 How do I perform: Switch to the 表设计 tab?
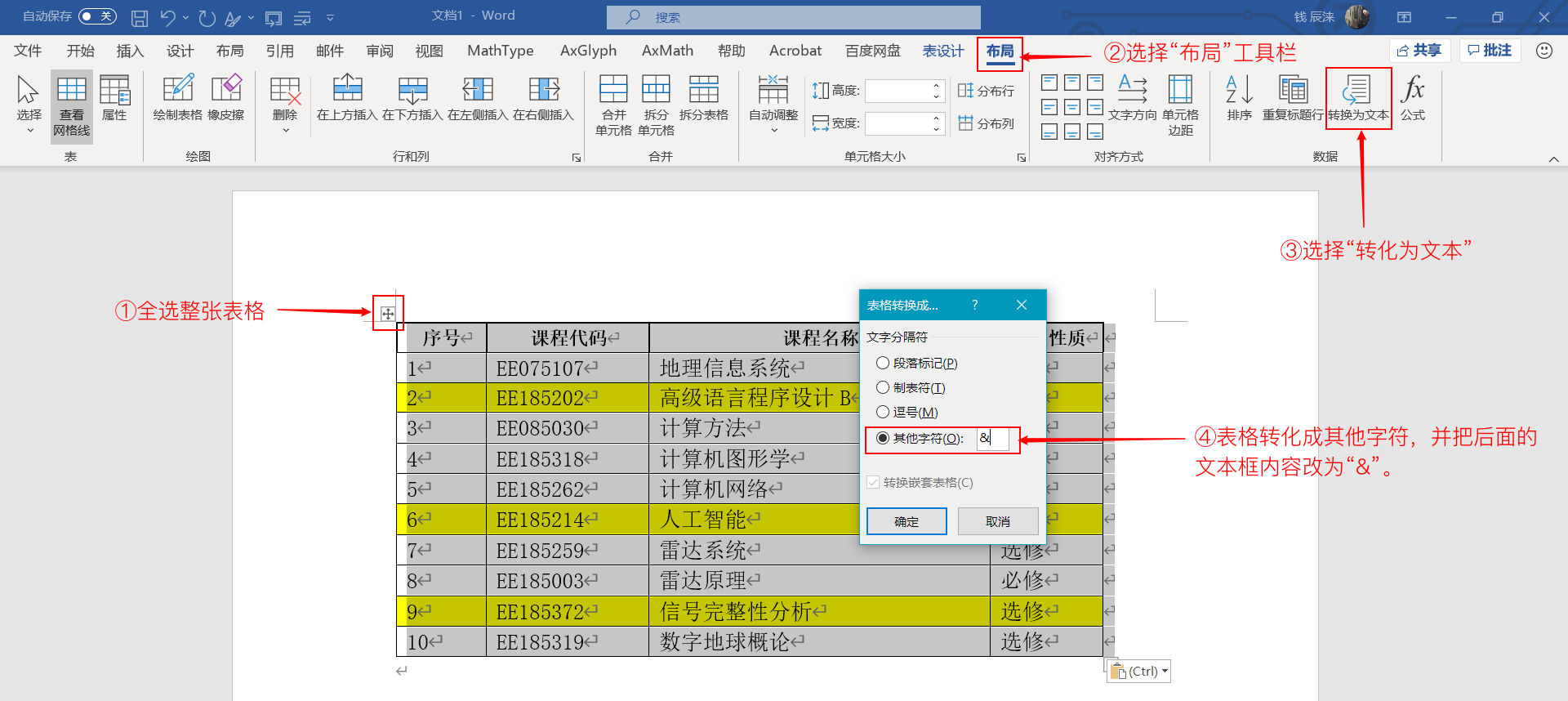coord(943,51)
